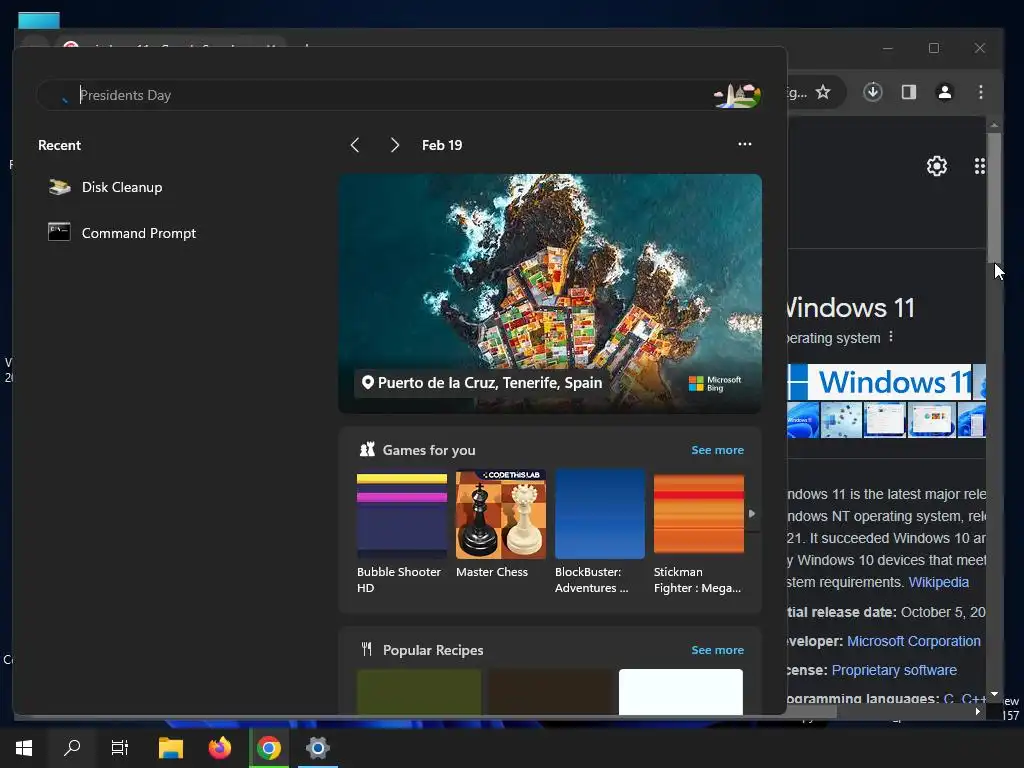Open more options beside Operating system subtitle
This screenshot has width=1024, height=768.
point(891,337)
